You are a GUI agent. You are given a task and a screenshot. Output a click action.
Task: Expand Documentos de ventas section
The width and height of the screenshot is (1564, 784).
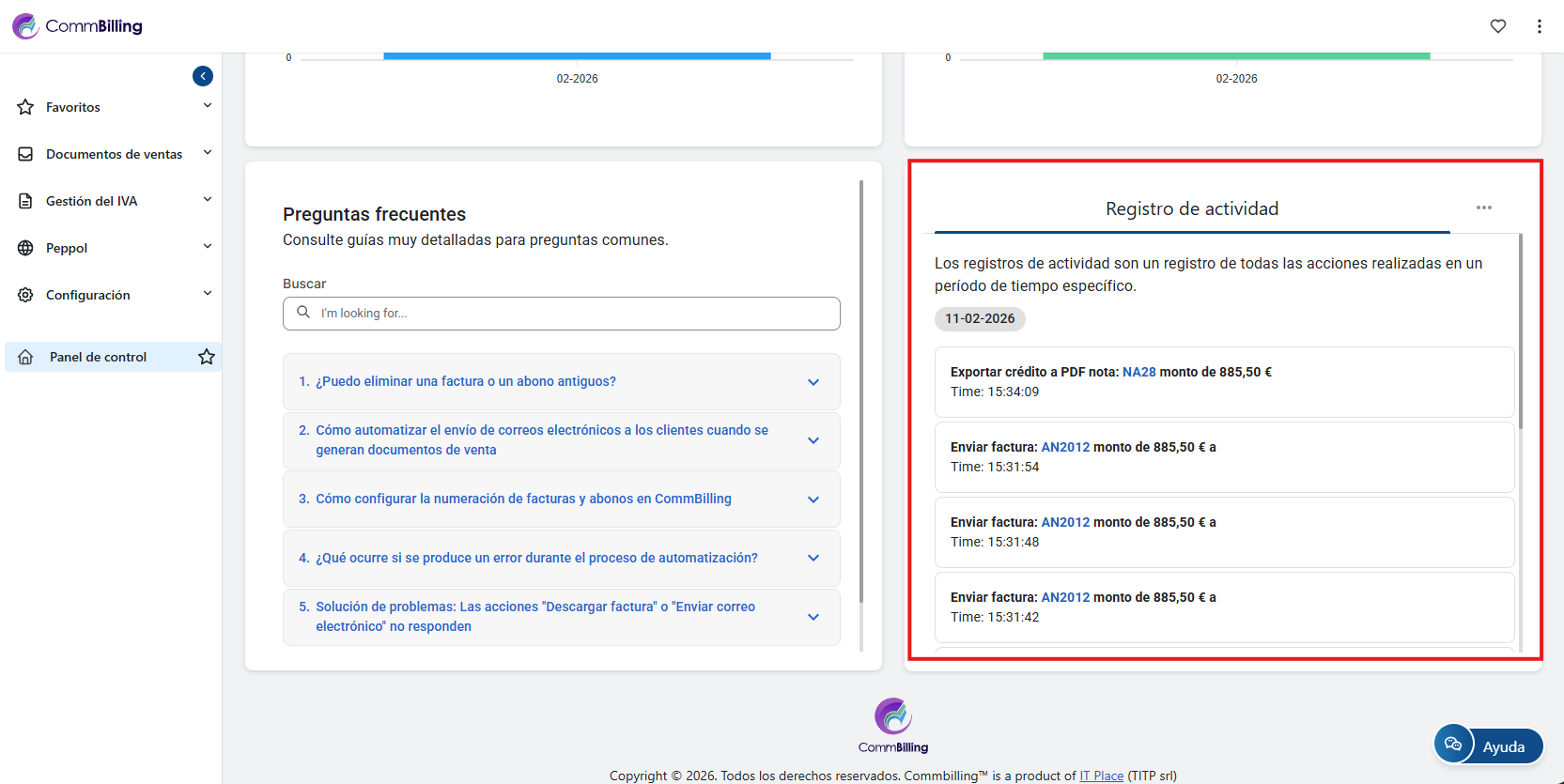[113, 154]
